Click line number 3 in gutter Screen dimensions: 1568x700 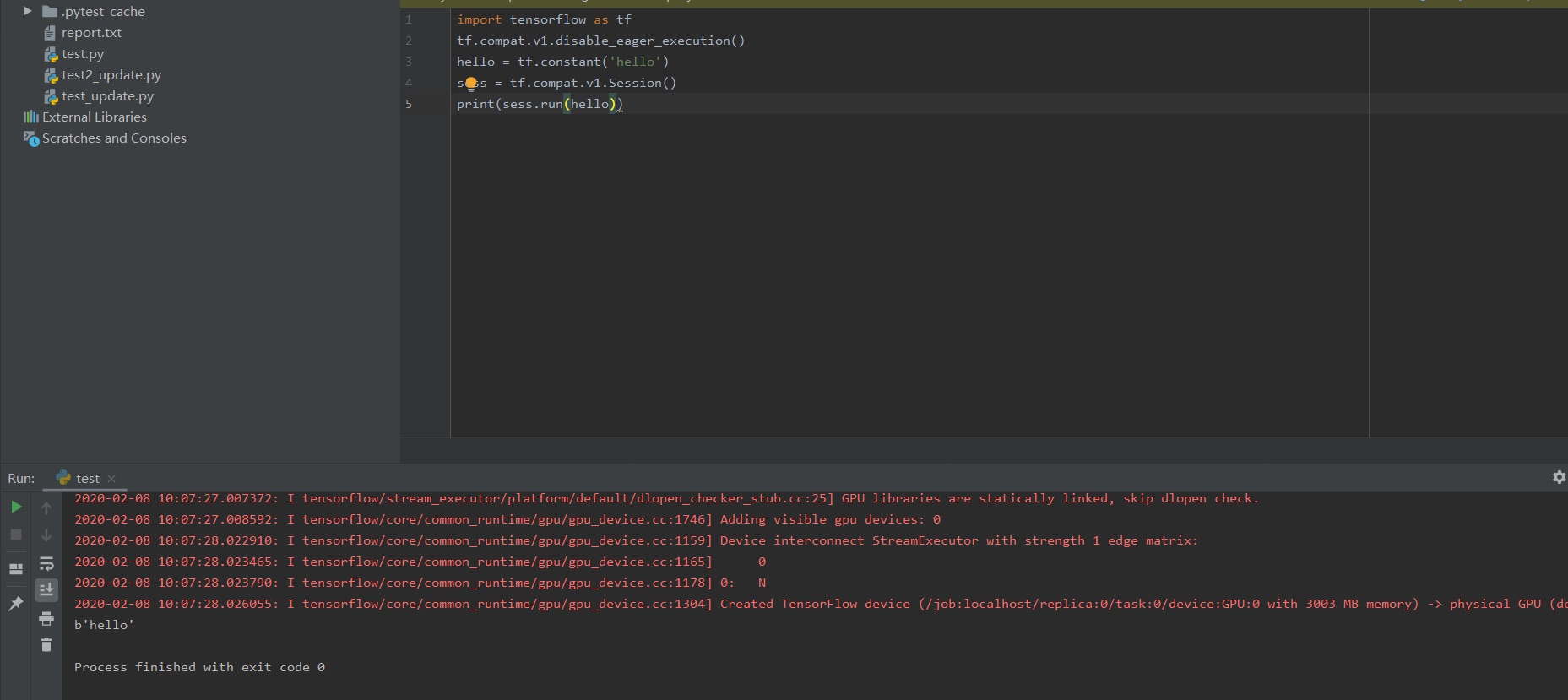point(409,62)
